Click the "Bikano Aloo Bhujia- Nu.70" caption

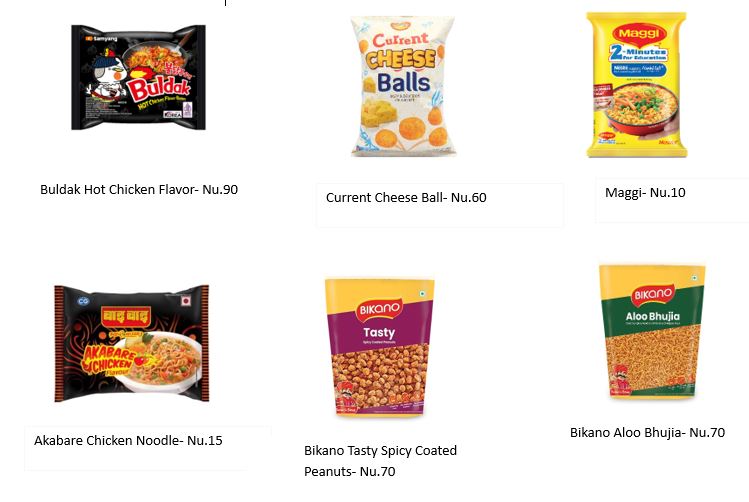click(x=647, y=433)
